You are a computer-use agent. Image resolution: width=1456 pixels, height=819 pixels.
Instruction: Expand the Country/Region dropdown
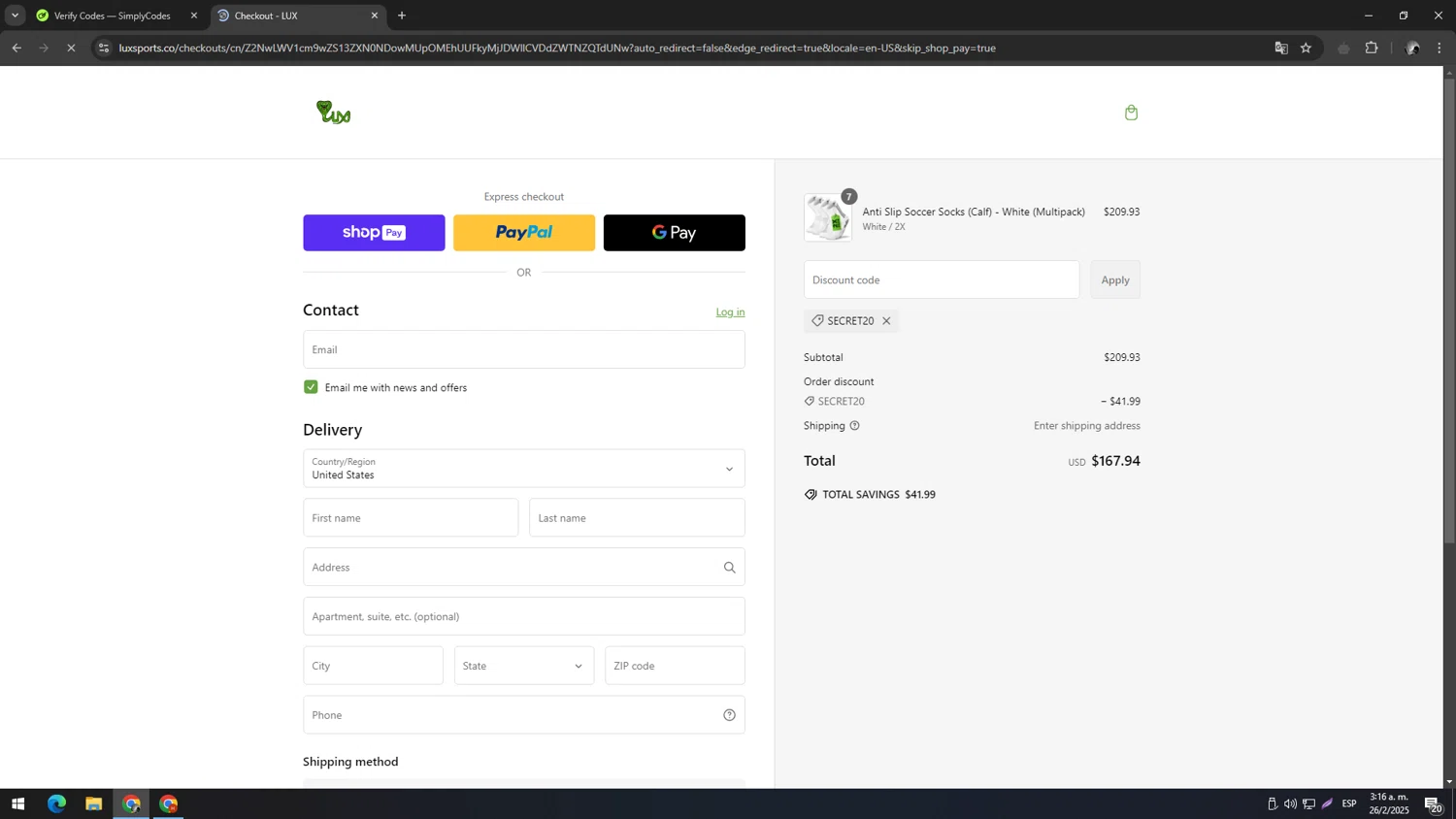523,469
